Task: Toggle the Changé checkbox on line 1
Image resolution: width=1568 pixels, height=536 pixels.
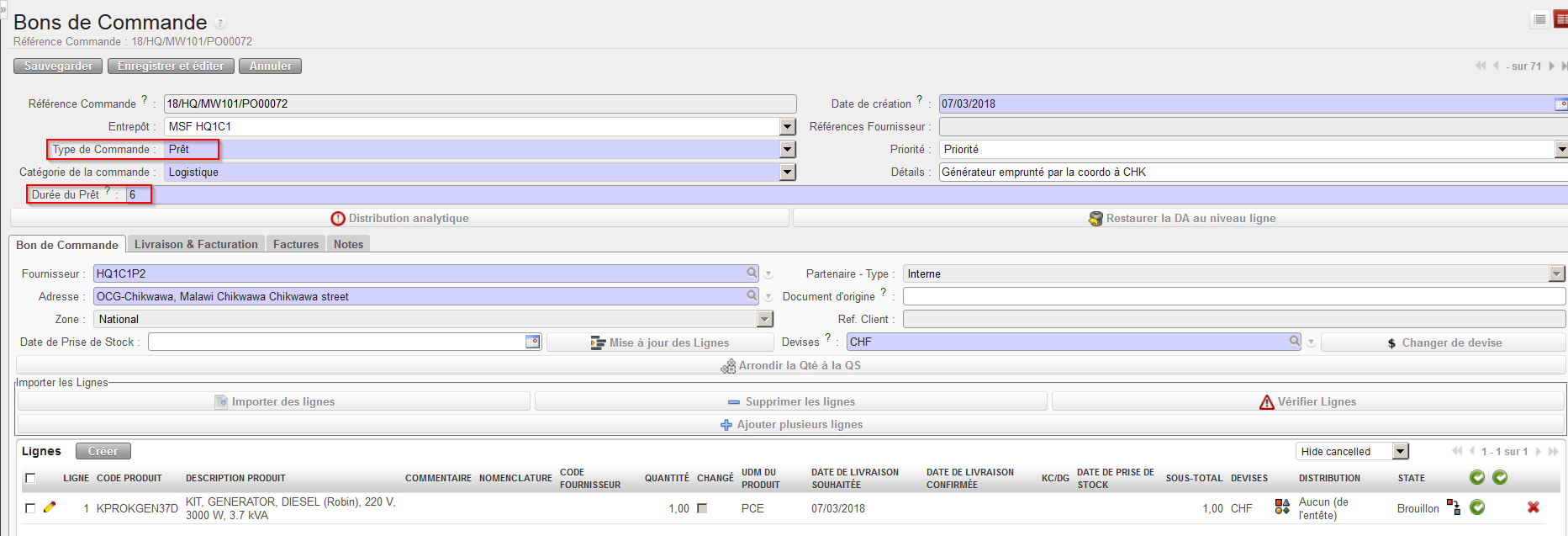Action: 702,508
